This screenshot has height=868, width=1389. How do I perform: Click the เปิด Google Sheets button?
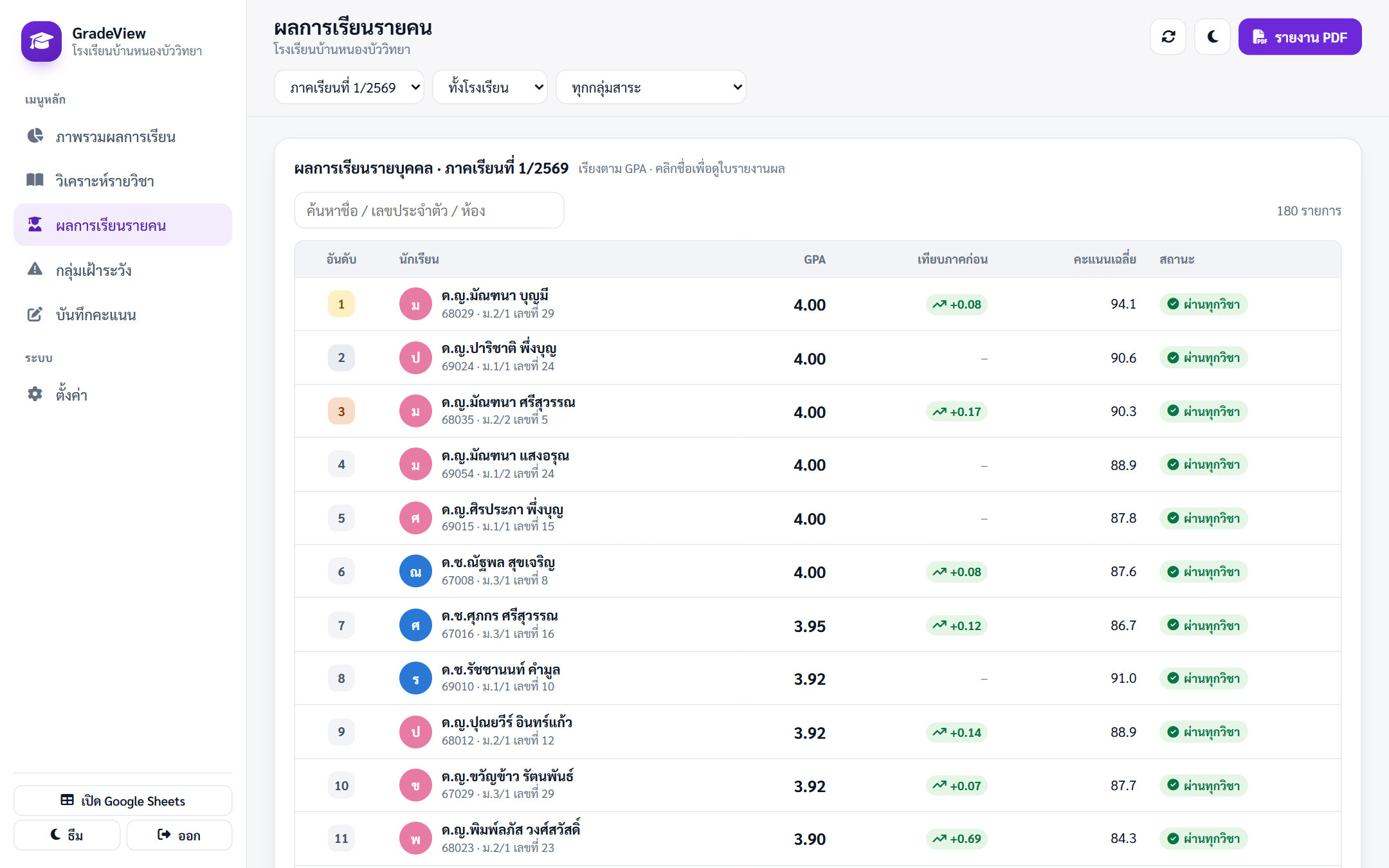pyautogui.click(x=123, y=800)
